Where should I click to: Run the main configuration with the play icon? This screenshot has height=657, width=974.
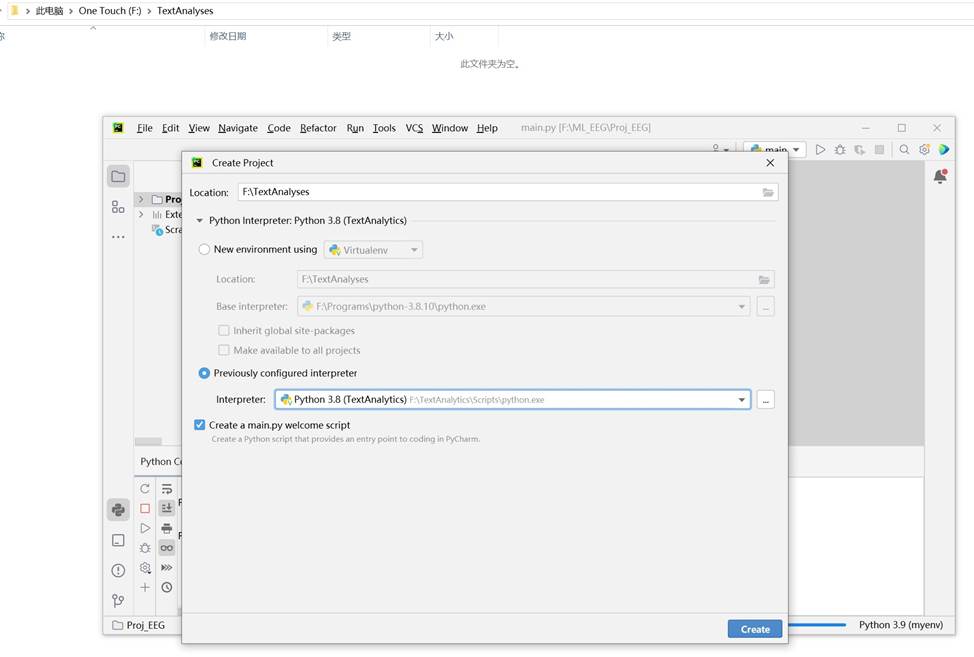(x=820, y=148)
